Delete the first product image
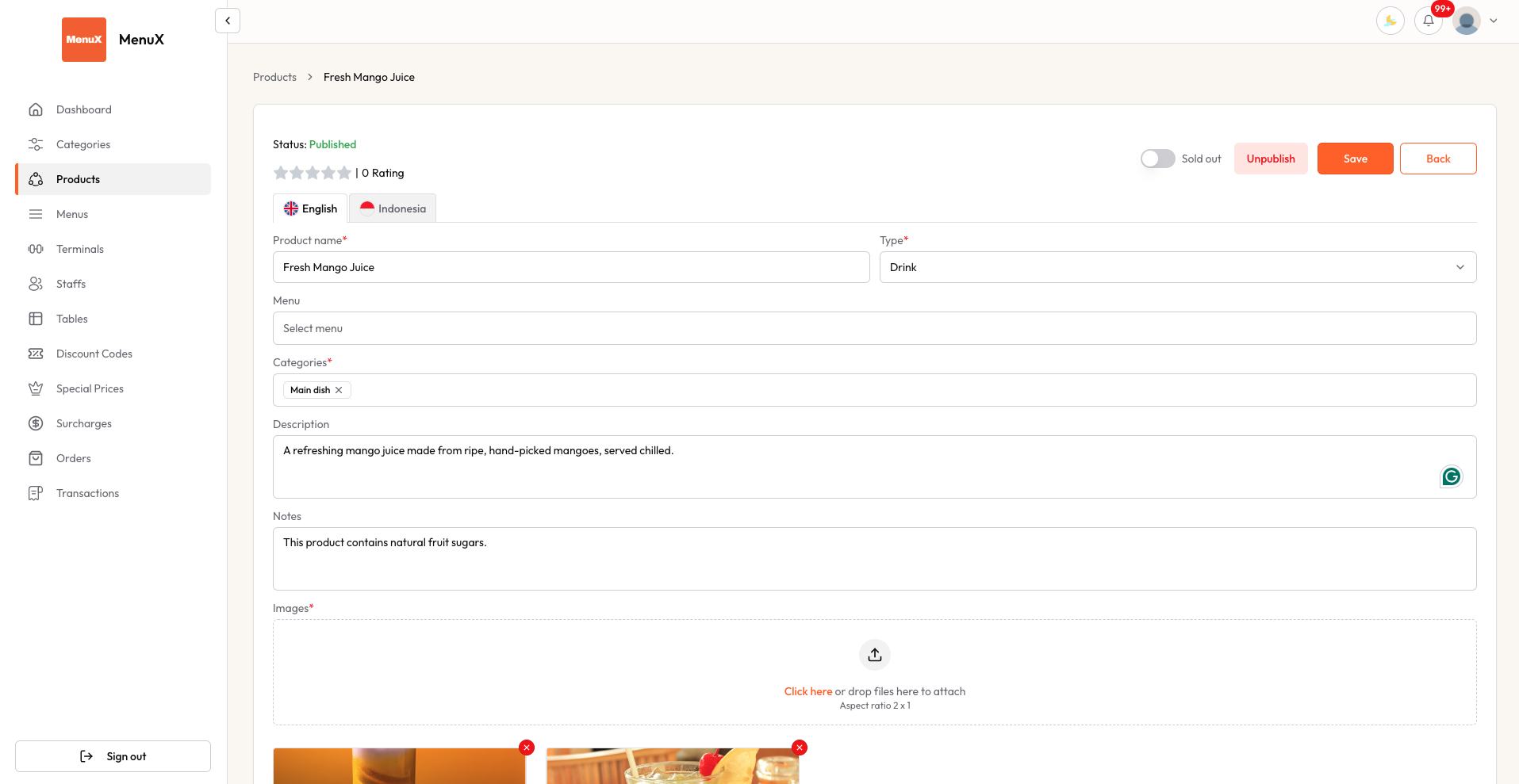 527,748
